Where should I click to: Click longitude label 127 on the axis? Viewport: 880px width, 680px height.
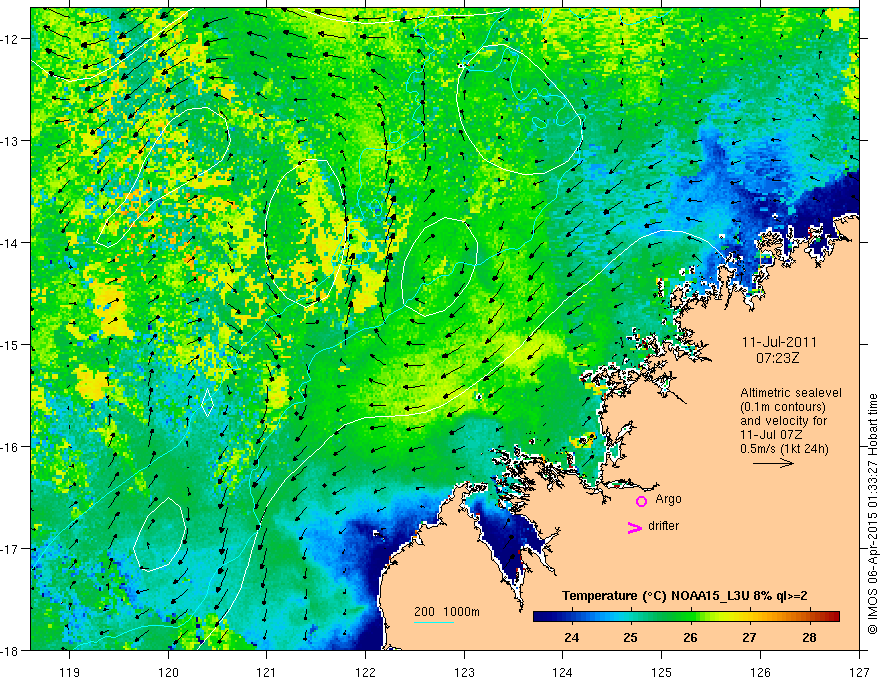859,672
